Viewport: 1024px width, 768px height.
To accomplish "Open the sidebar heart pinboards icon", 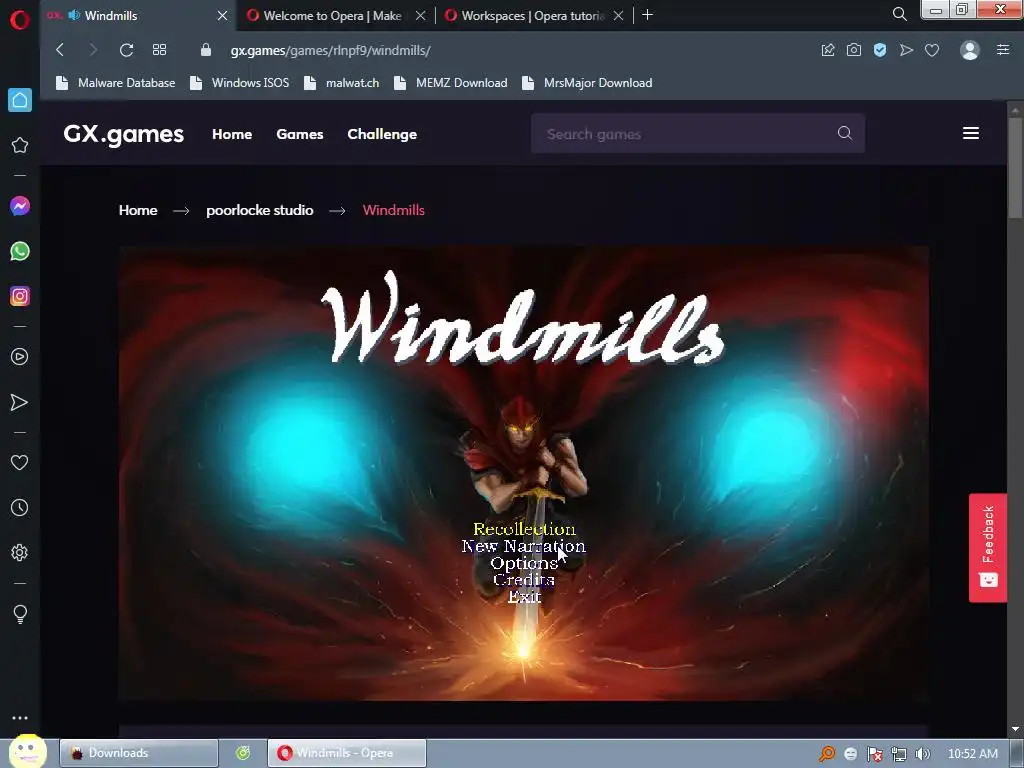I will [20, 462].
